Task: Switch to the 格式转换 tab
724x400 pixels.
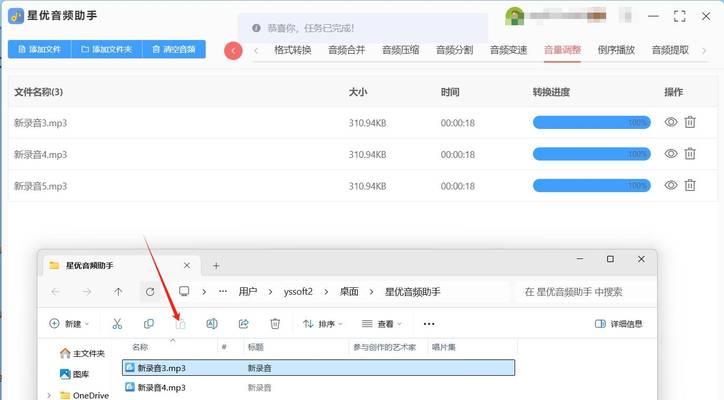Action: coord(293,50)
